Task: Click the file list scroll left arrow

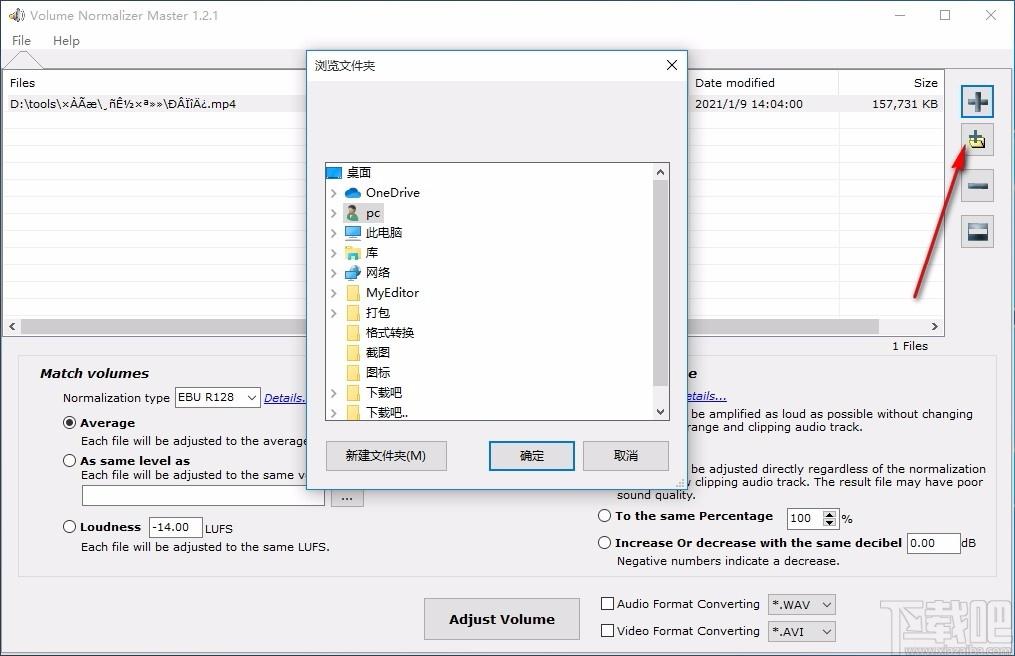Action: (x=12, y=326)
